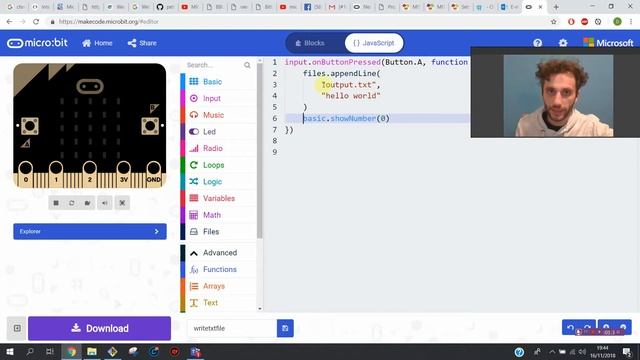The height and width of the screenshot is (360, 640).
Task: Click the micro:bit logo
Action: click(38, 43)
